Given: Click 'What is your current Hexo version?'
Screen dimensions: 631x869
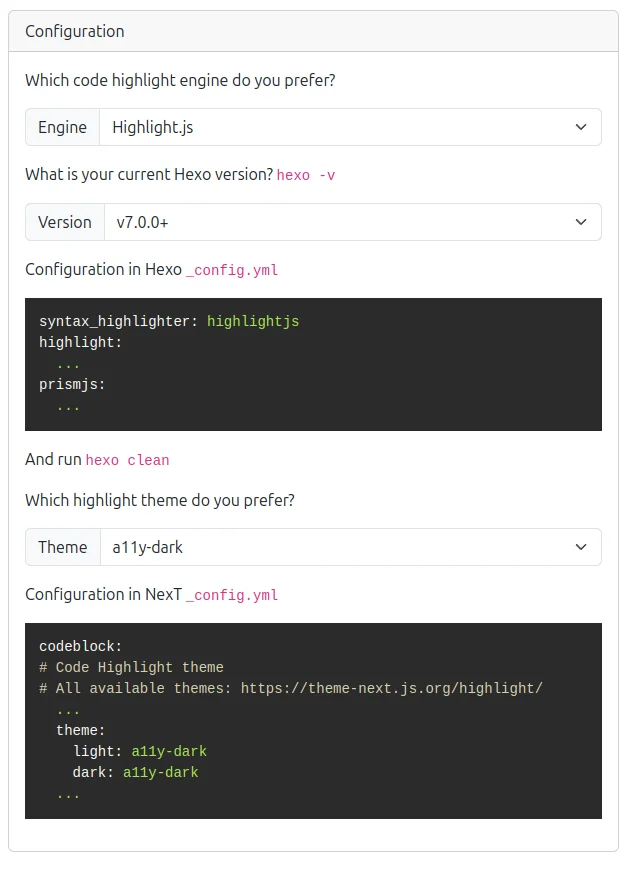Looking at the screenshot, I should [x=149, y=175].
